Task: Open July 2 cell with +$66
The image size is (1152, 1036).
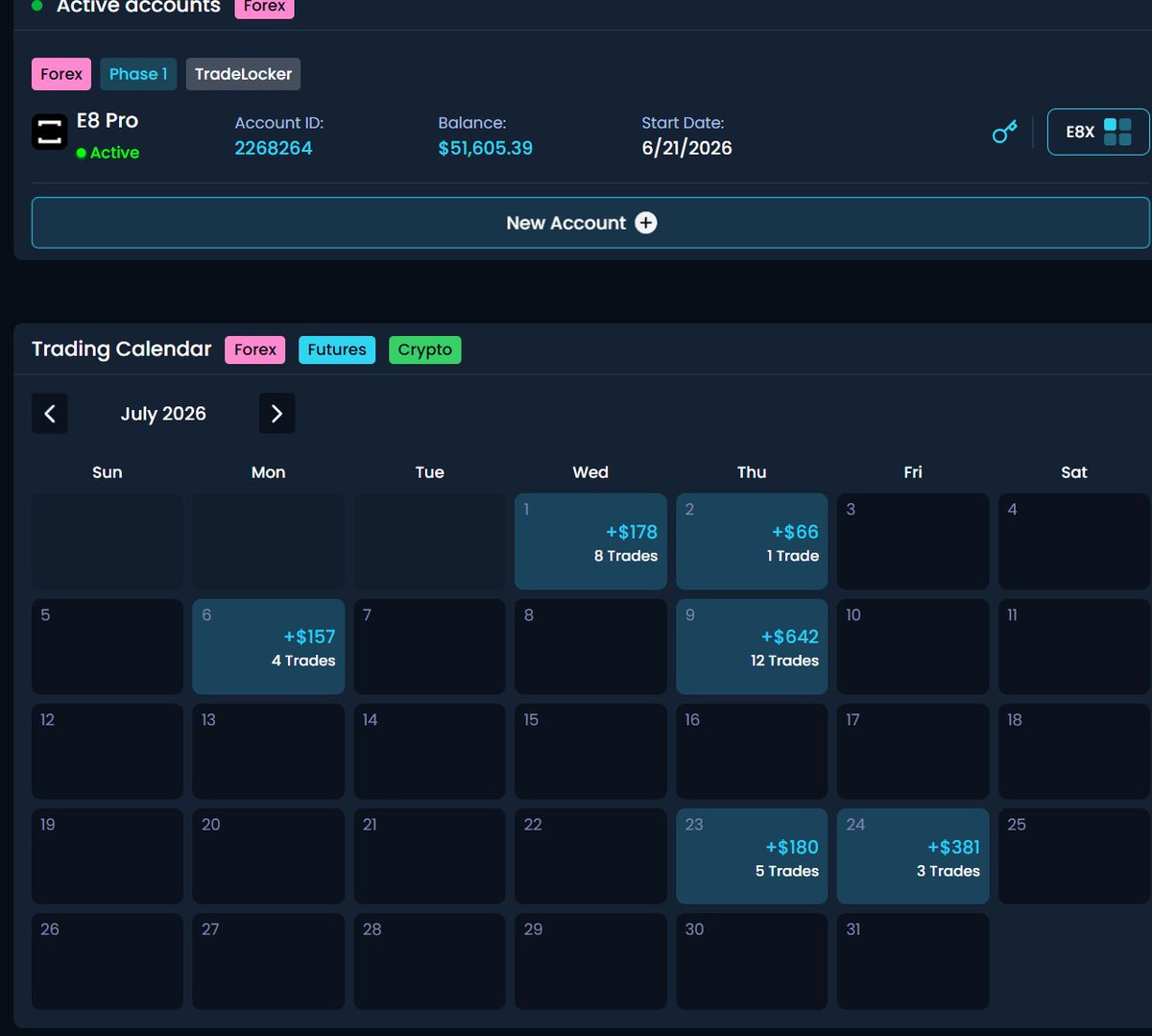Action: coord(752,542)
